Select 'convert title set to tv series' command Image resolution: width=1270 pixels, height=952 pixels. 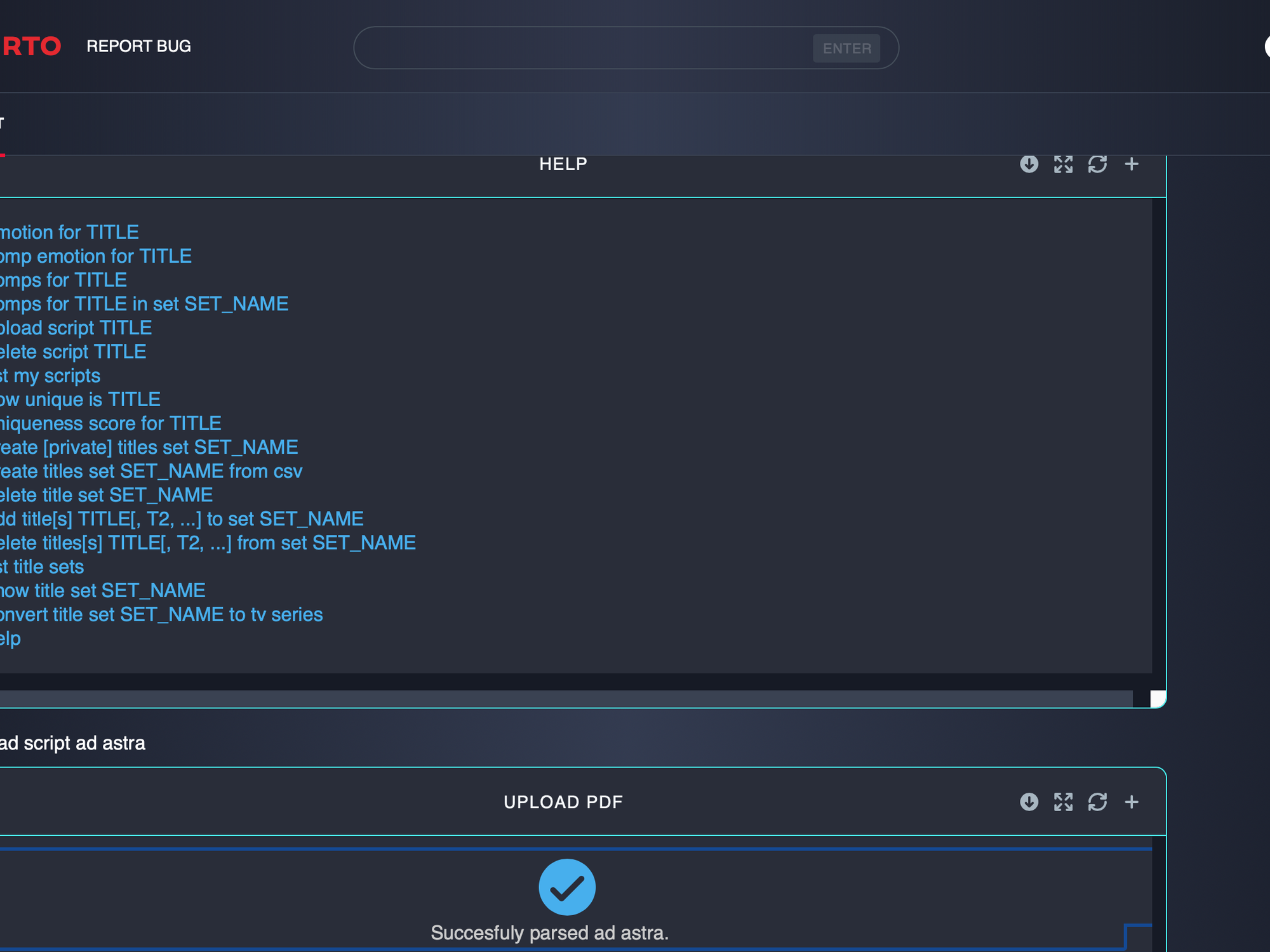point(161,614)
